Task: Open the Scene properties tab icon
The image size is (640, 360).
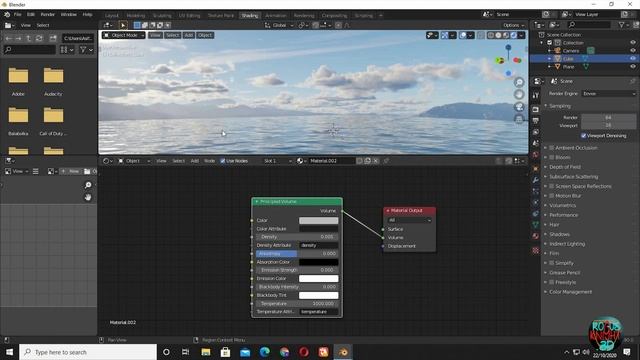Action: pyautogui.click(x=536, y=143)
